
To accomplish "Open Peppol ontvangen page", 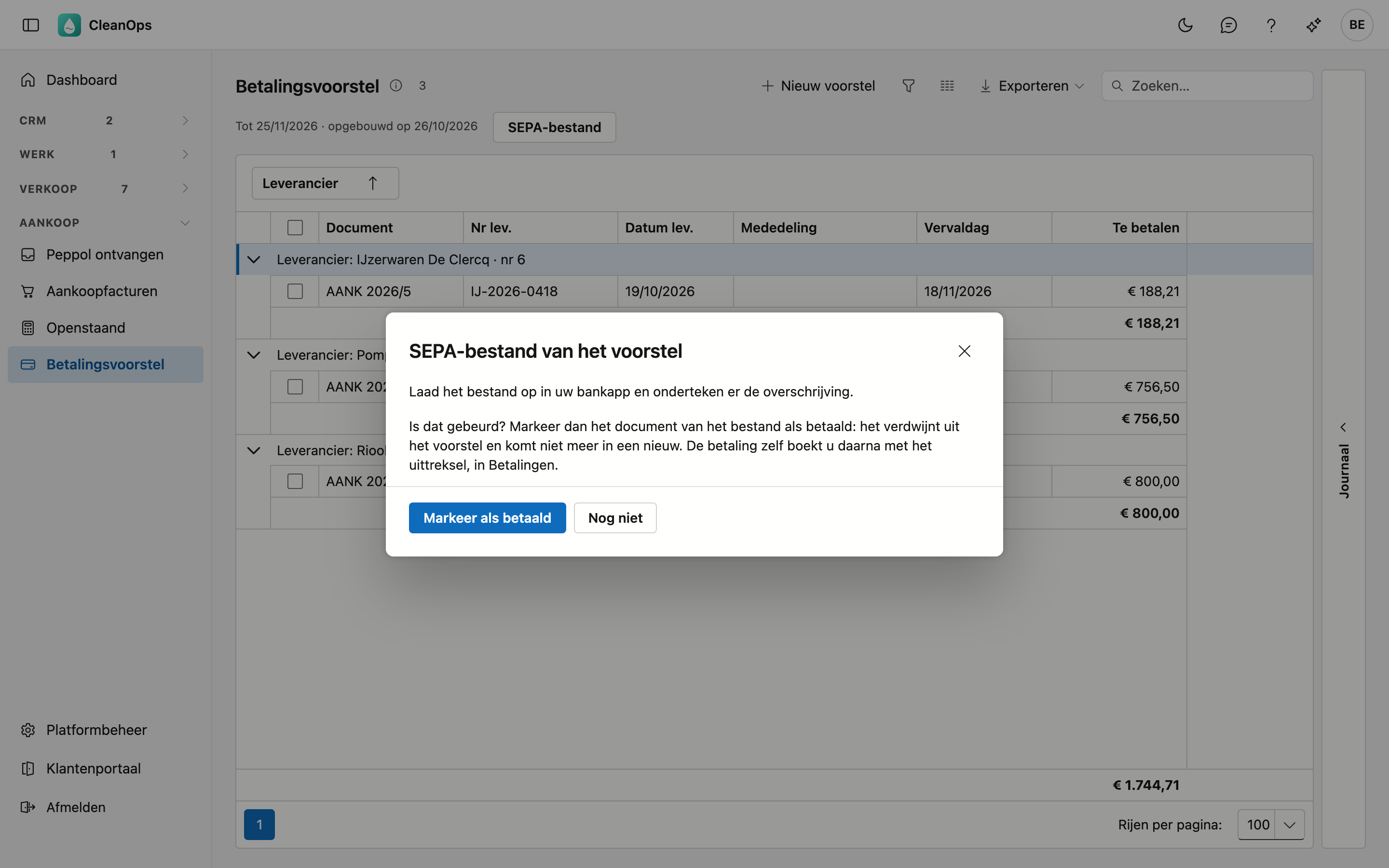I will 105,254.
